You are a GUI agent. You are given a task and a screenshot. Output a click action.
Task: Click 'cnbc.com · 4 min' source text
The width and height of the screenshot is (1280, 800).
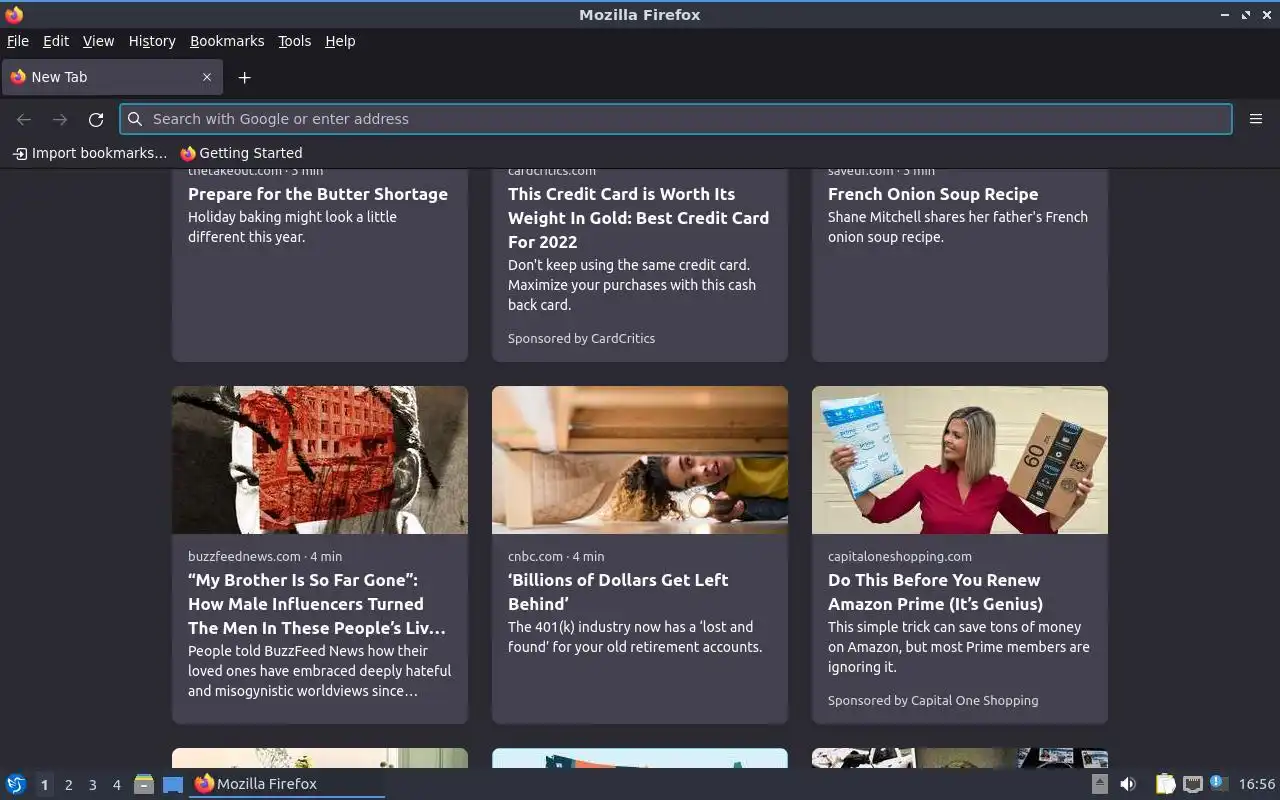pyautogui.click(x=556, y=556)
